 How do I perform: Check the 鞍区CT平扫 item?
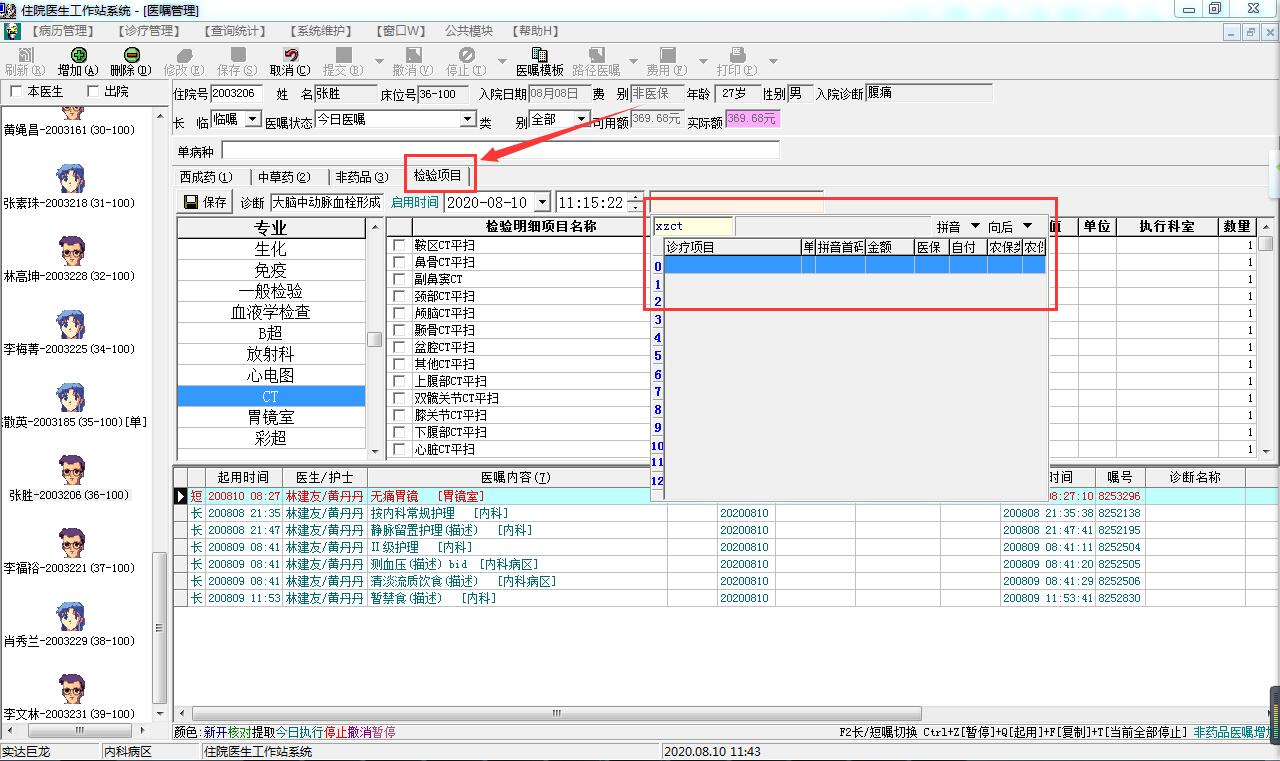[x=399, y=245]
